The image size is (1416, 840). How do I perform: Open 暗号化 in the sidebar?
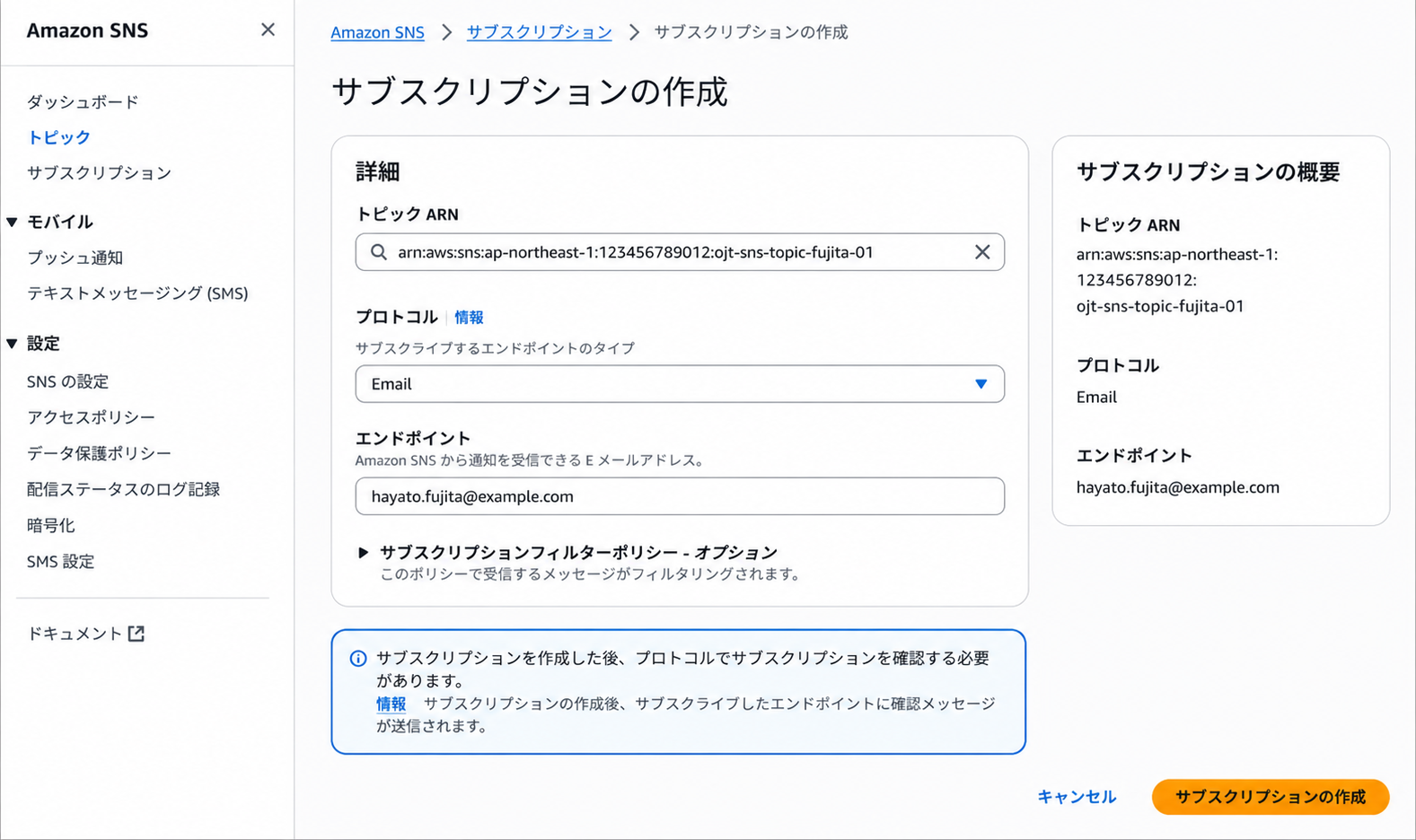coord(51,525)
